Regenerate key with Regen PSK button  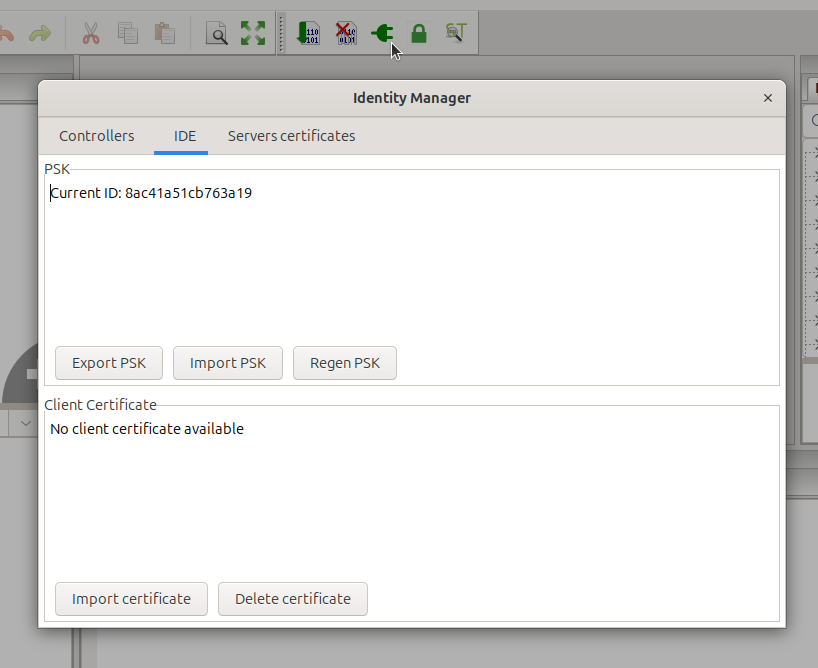pos(345,363)
